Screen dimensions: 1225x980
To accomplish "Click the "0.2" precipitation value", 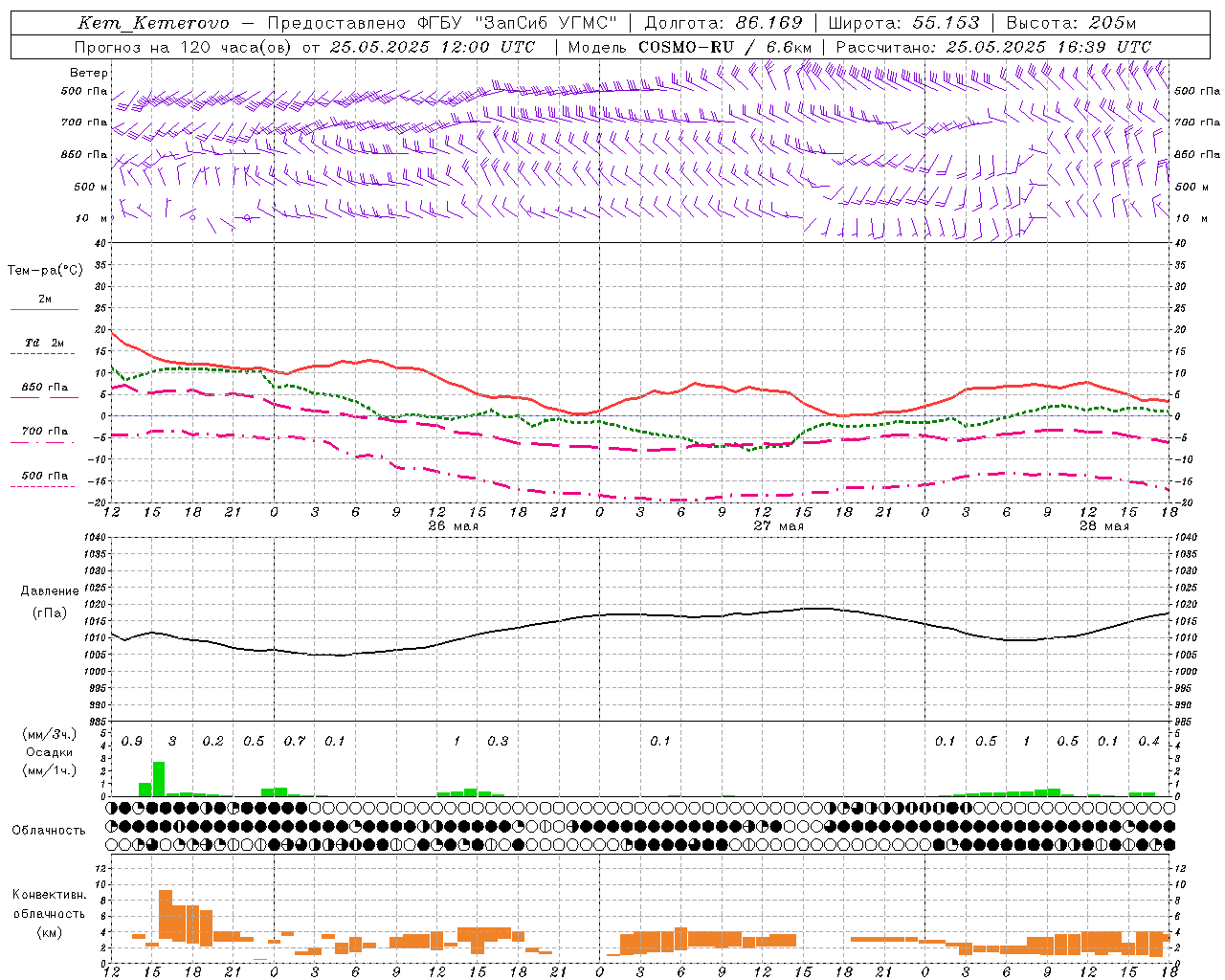I will point(212,742).
